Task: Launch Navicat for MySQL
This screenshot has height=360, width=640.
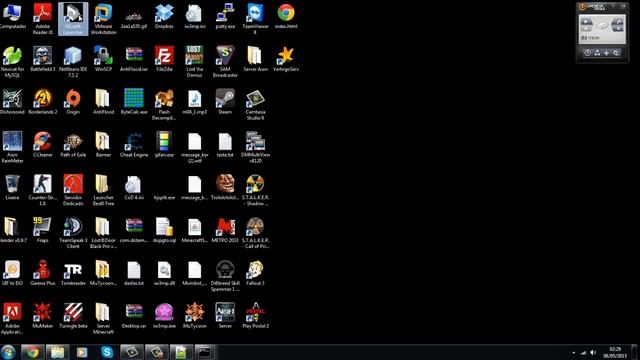Action: 12,62
